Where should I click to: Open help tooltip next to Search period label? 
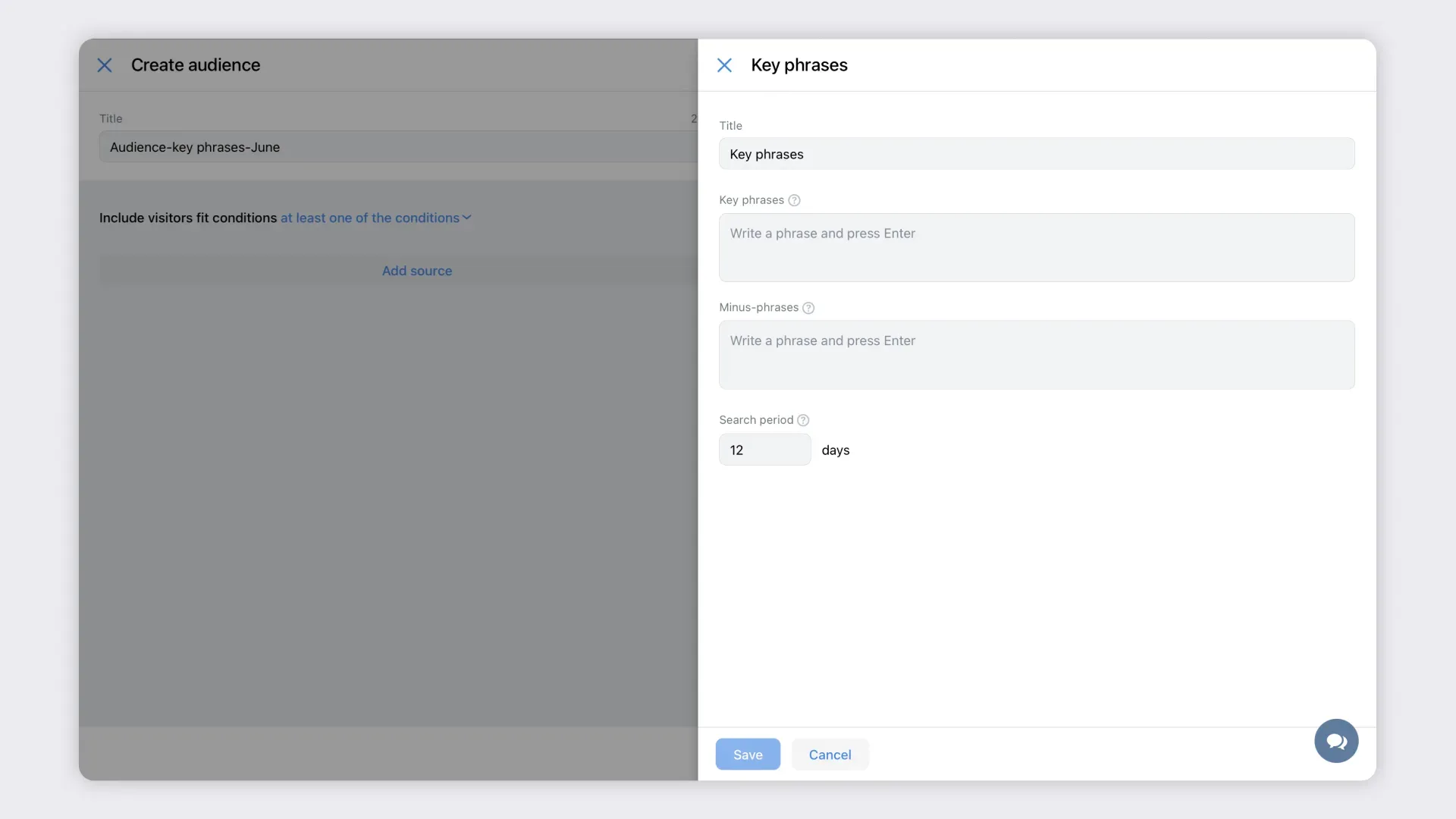click(x=803, y=420)
